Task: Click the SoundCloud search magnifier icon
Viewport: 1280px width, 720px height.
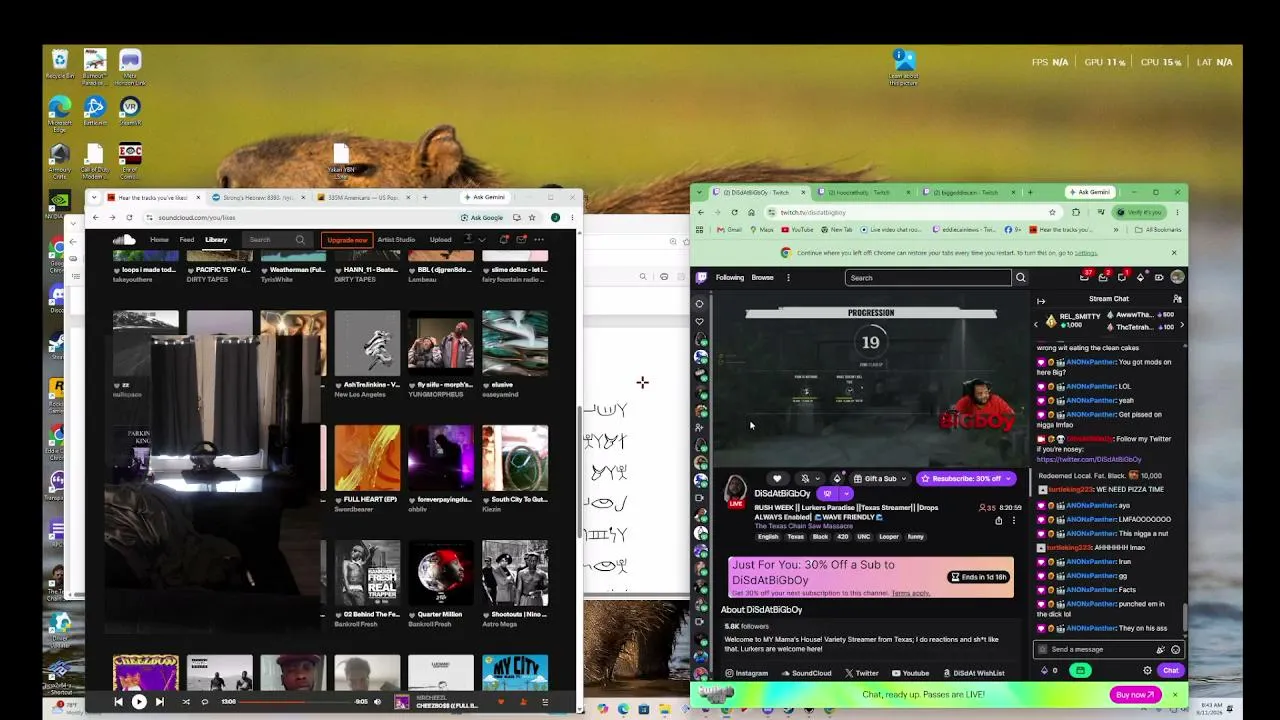Action: pyautogui.click(x=300, y=240)
